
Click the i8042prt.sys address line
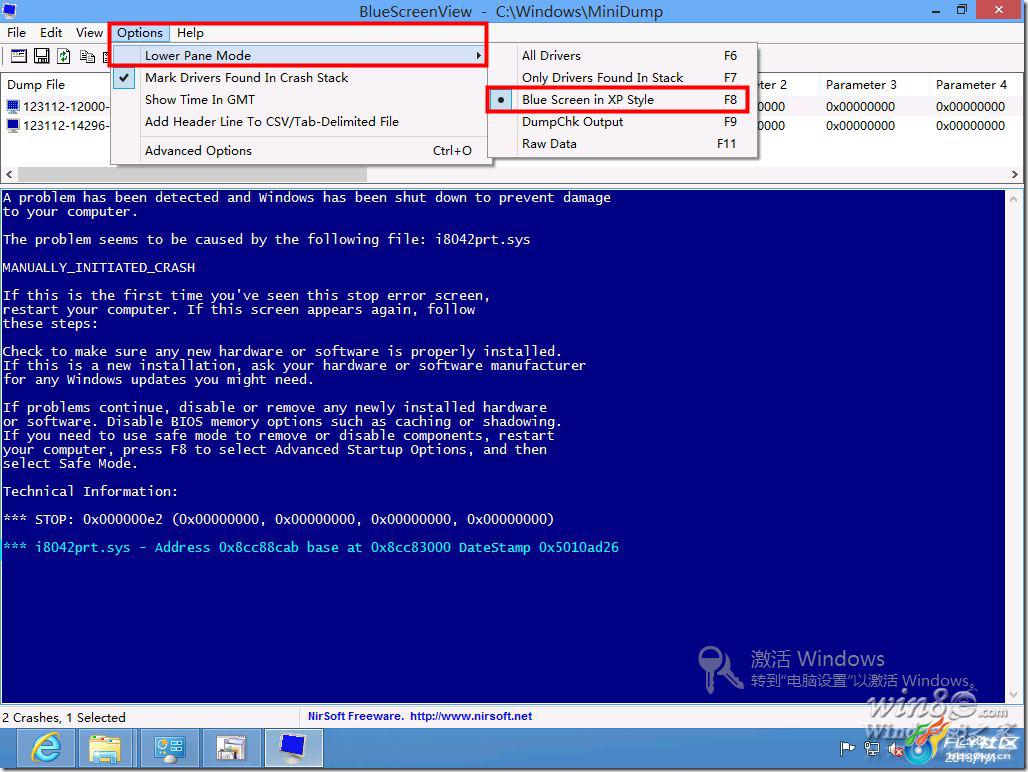click(x=311, y=547)
